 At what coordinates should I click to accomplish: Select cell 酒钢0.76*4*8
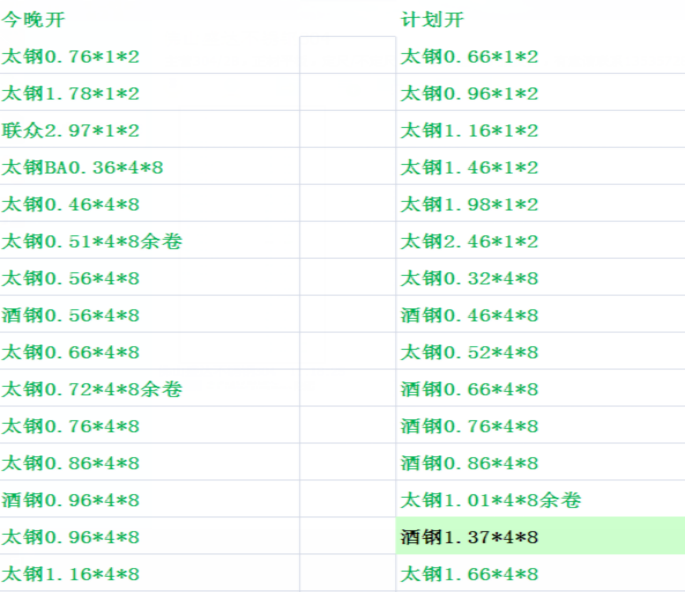[x=541, y=425]
